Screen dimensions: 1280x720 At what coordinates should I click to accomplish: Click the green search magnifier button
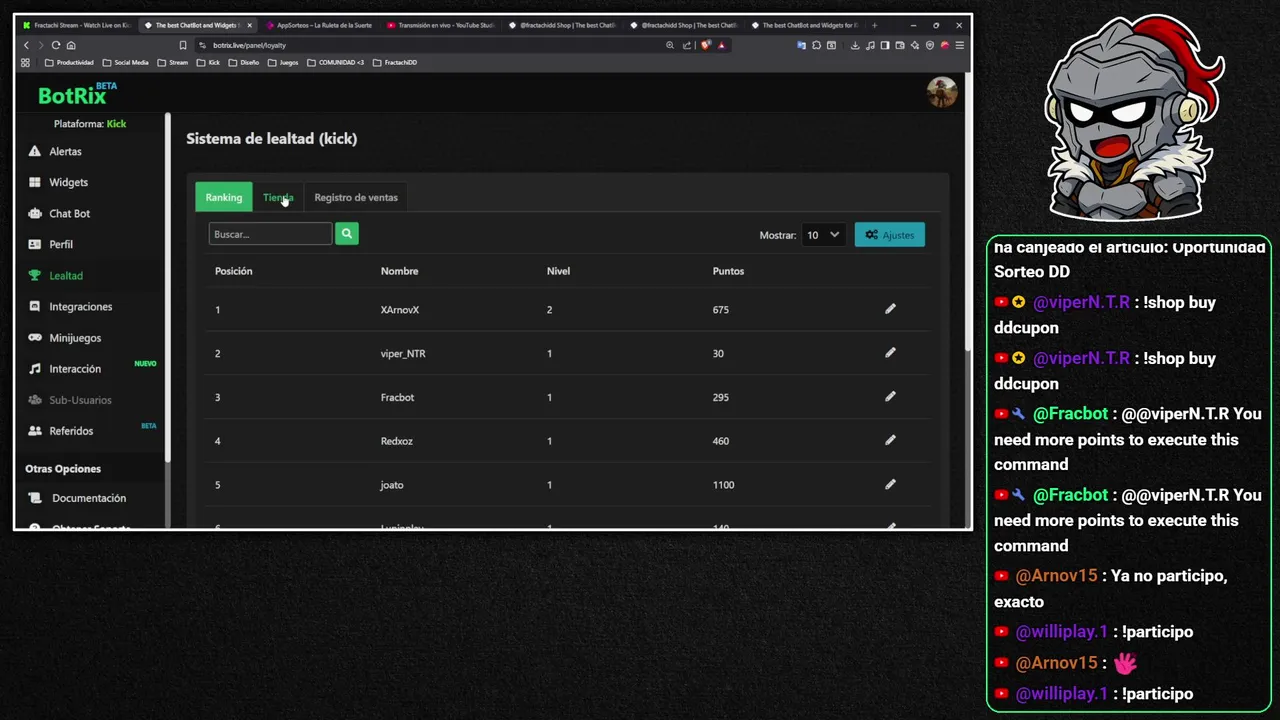347,234
